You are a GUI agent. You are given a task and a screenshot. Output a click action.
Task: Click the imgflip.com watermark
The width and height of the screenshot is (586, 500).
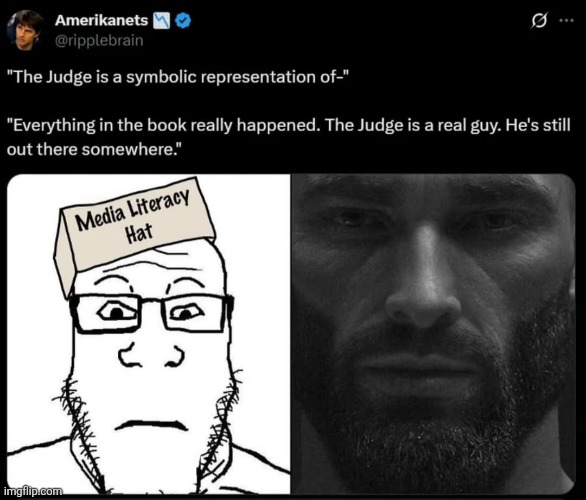click(34, 491)
